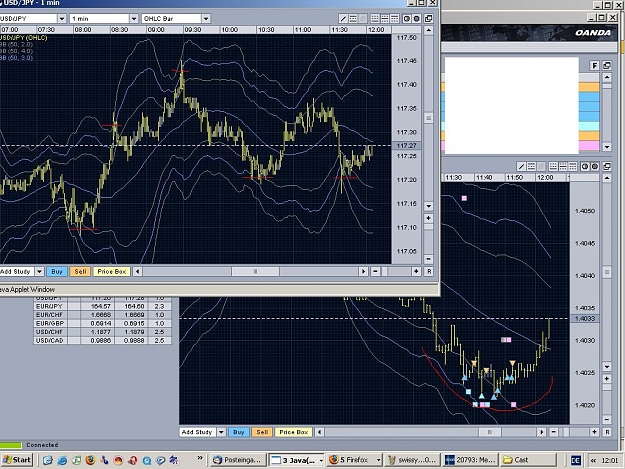The height and width of the screenshot is (469, 625).
Task: Click detach icon in background chart toolbar
Action: click(607, 167)
